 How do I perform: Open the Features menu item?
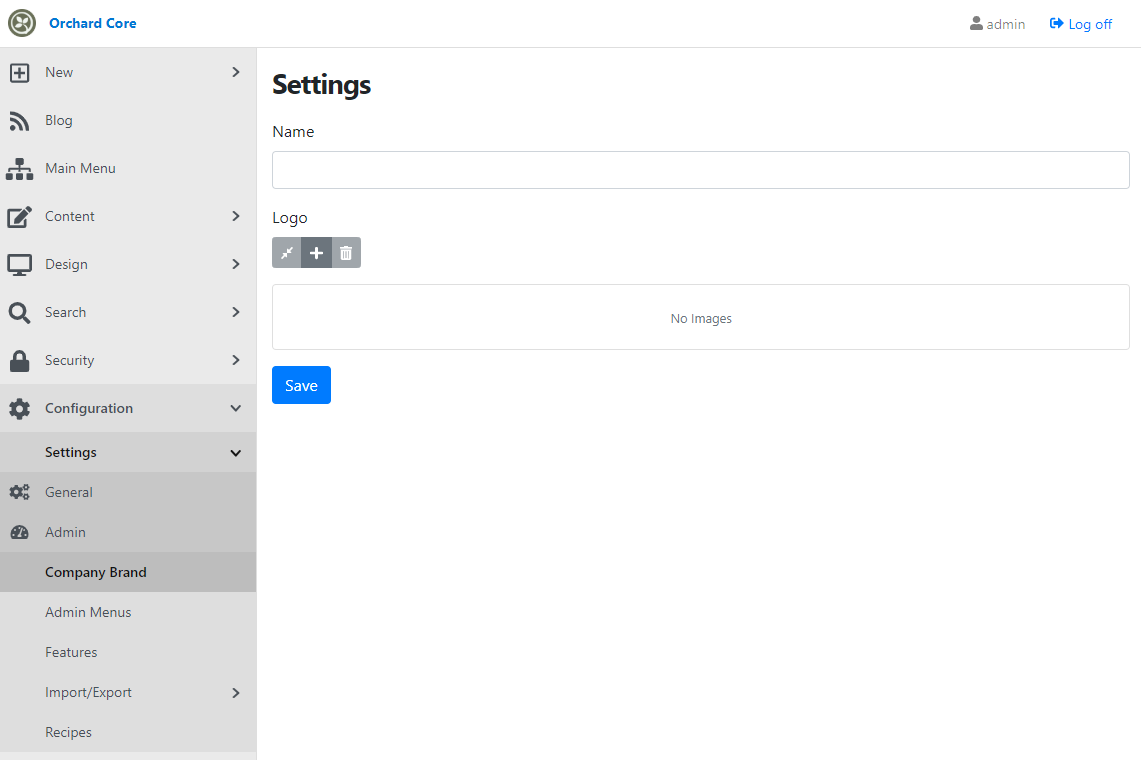point(128,652)
